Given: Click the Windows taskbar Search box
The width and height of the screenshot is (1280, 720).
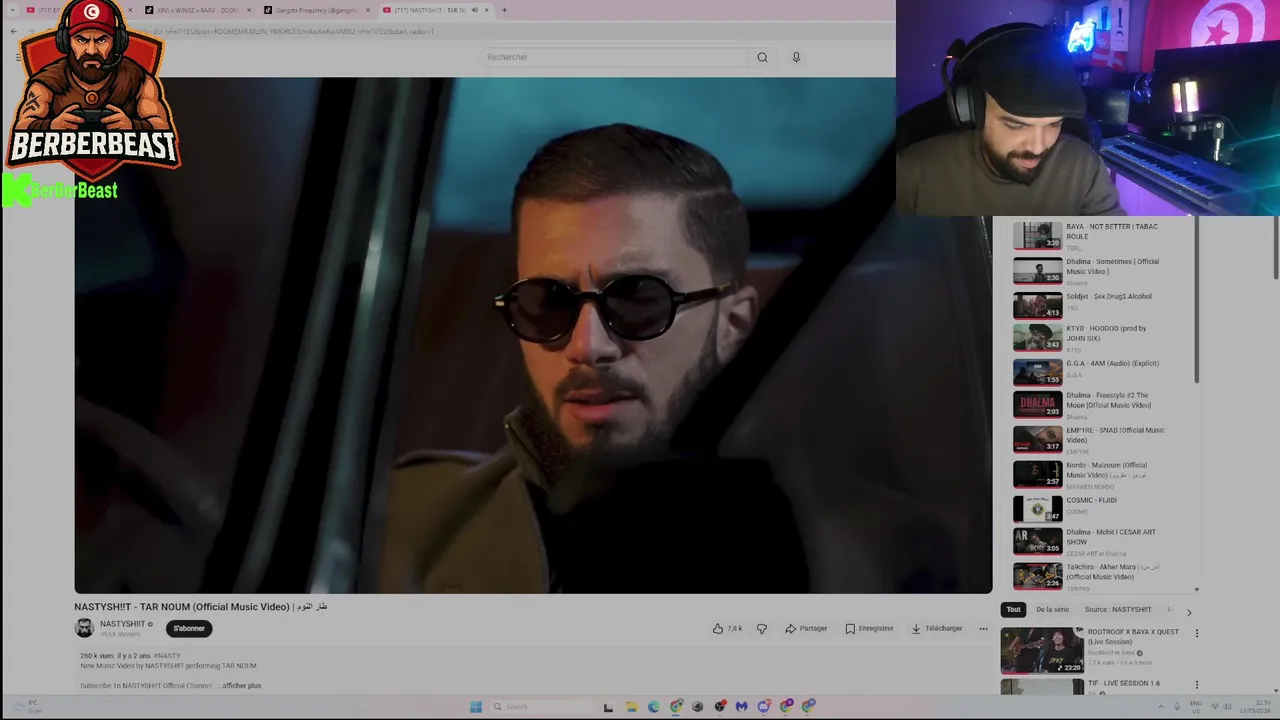Looking at the screenshot, I should (x=541, y=707).
